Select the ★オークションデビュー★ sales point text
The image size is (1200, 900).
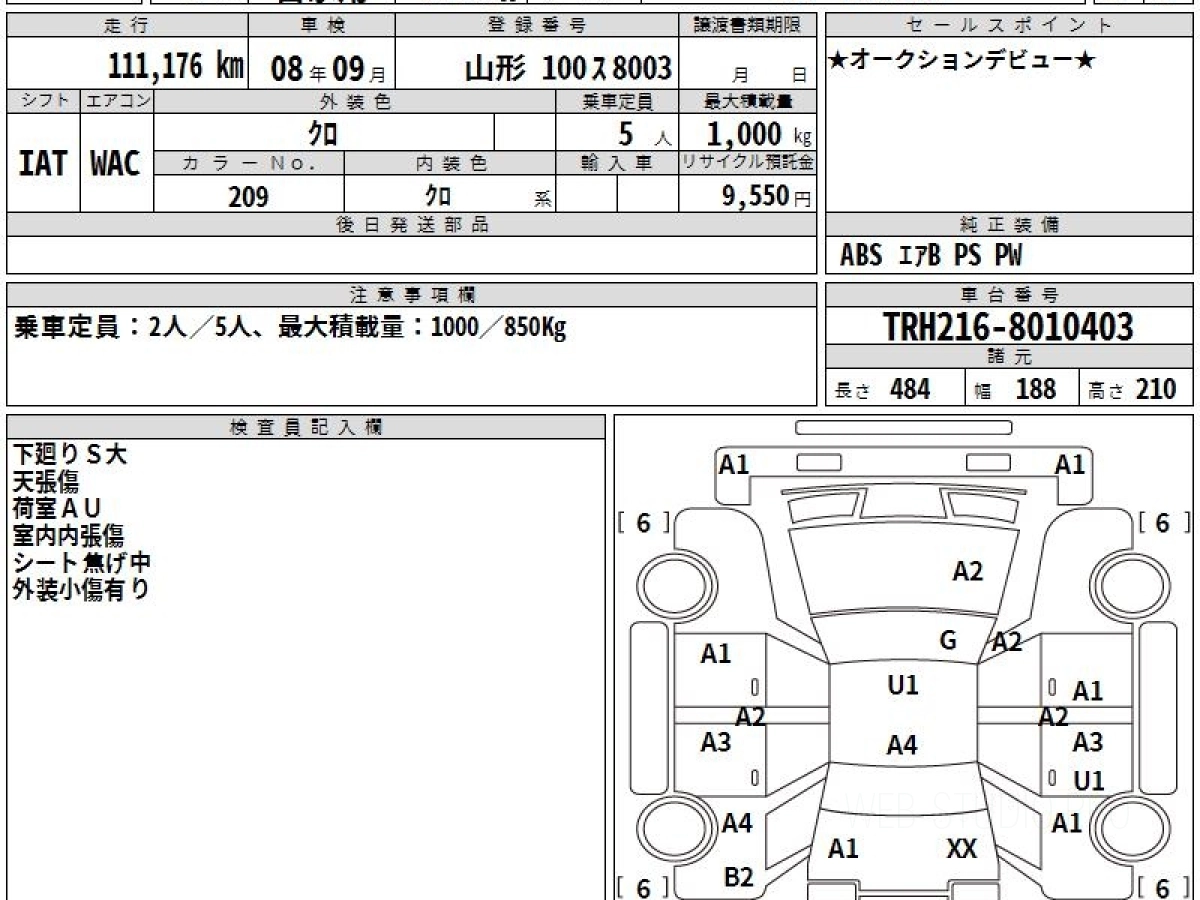click(963, 61)
